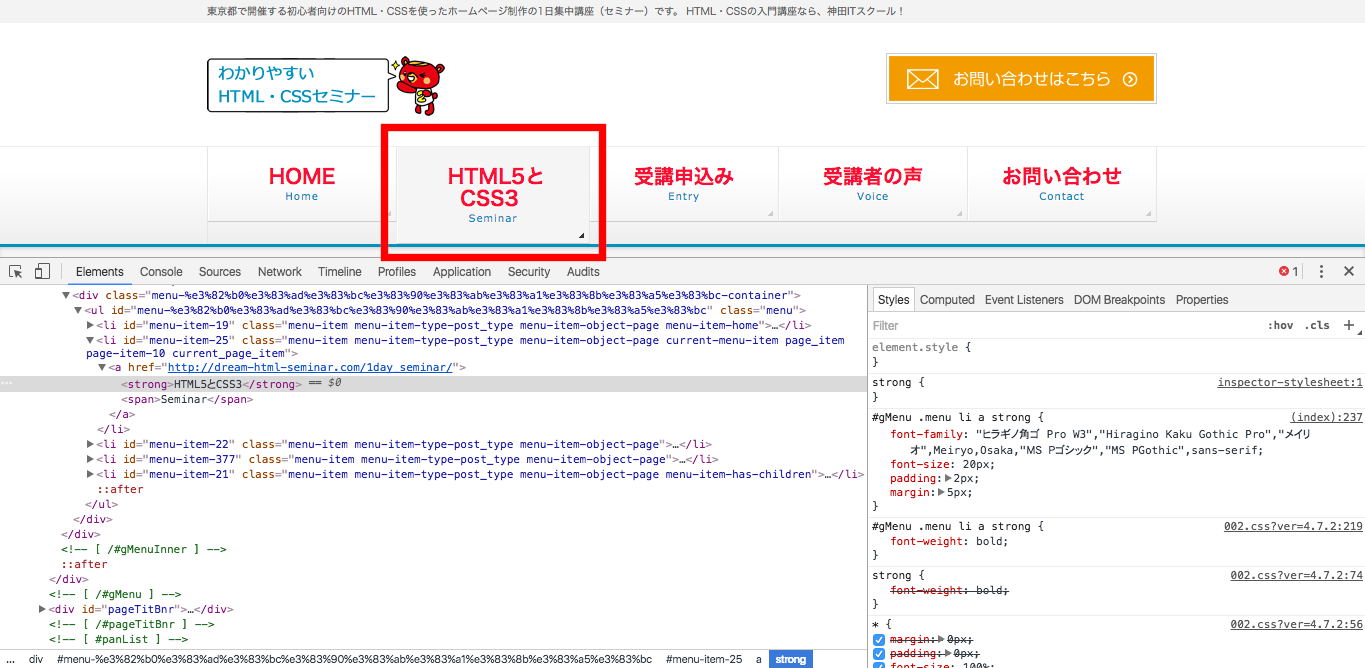Expand the menu-item-22 li node
The width and height of the screenshot is (1365, 668).
coord(91,445)
